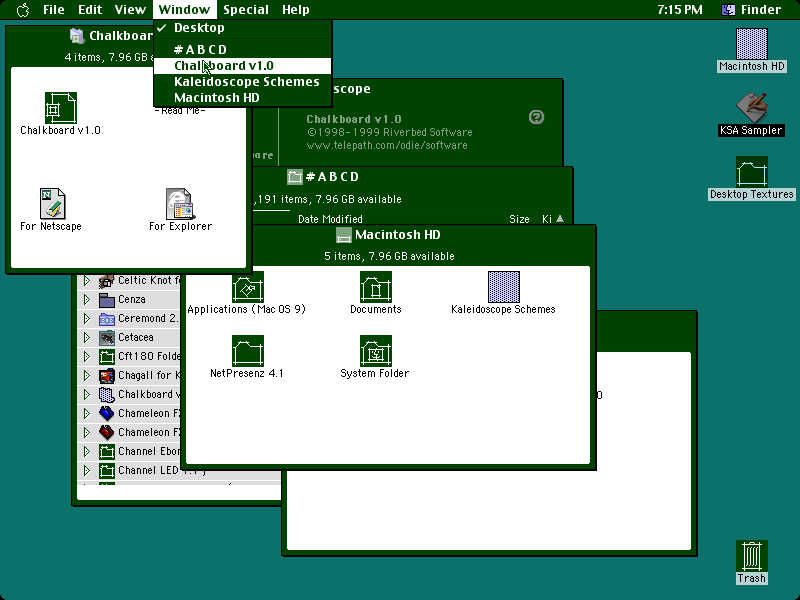Click the Chalkboard window title bar icon
Viewport: 800px width, 600px height.
pos(77,36)
